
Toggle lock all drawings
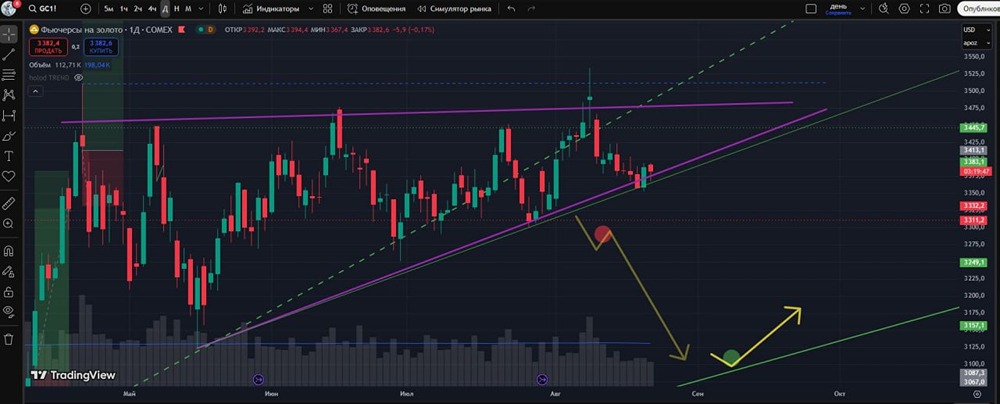click(9, 292)
